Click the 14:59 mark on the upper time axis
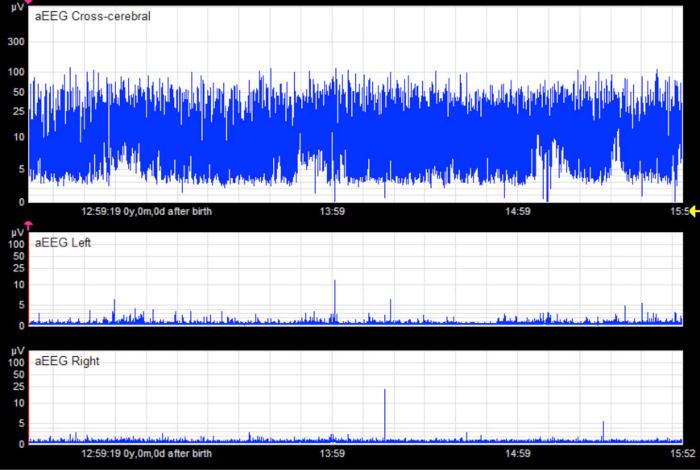700x470 pixels. (x=517, y=211)
